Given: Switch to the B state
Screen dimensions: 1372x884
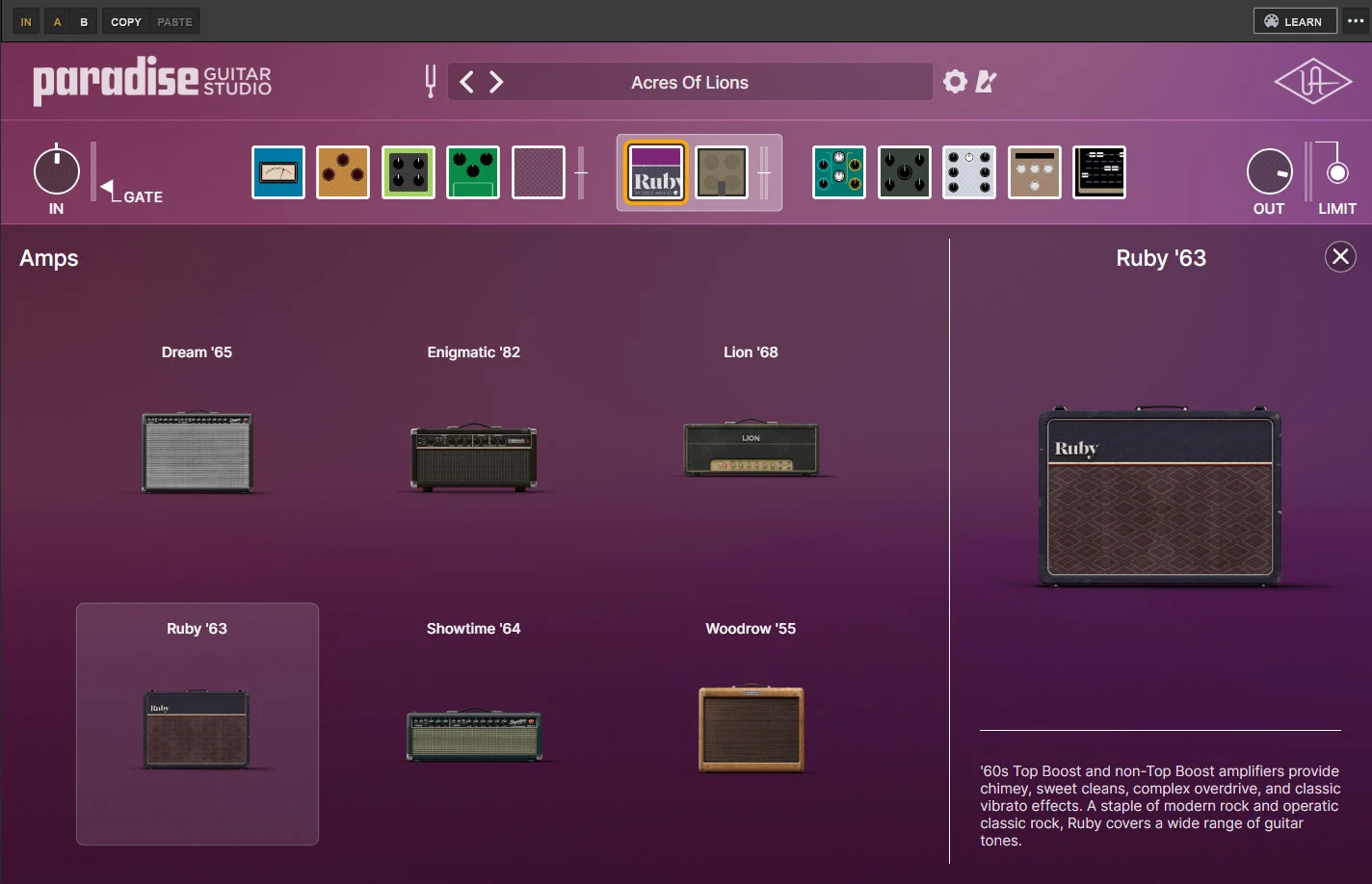Looking at the screenshot, I should pos(84,21).
